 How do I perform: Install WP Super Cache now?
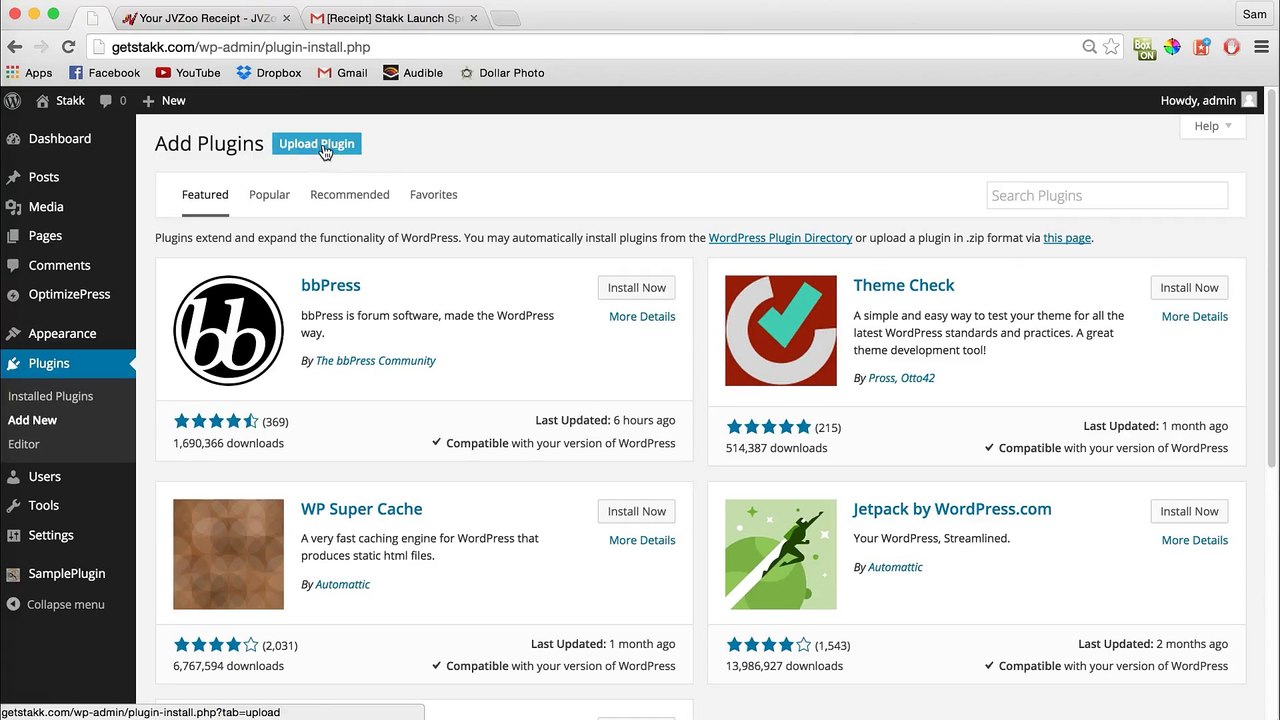tap(636, 511)
